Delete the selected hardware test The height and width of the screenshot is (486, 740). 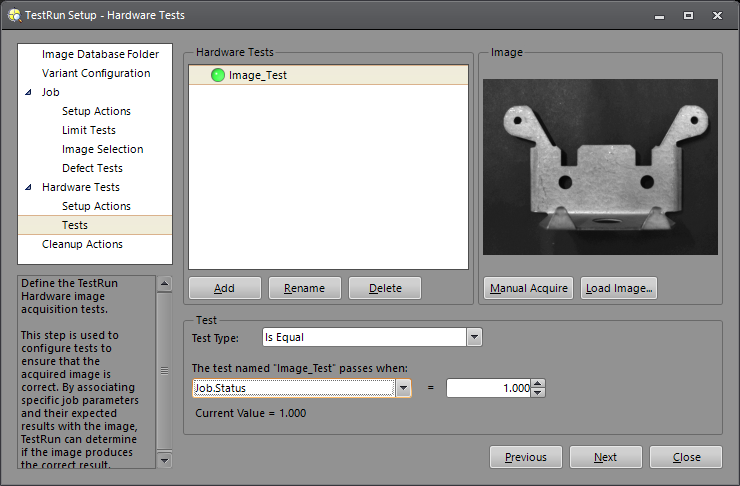coord(385,288)
